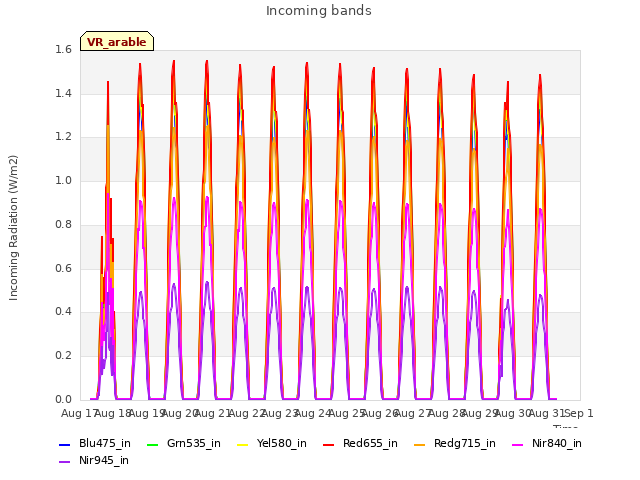Click the orange Redg715_in legend swatch

point(419,444)
